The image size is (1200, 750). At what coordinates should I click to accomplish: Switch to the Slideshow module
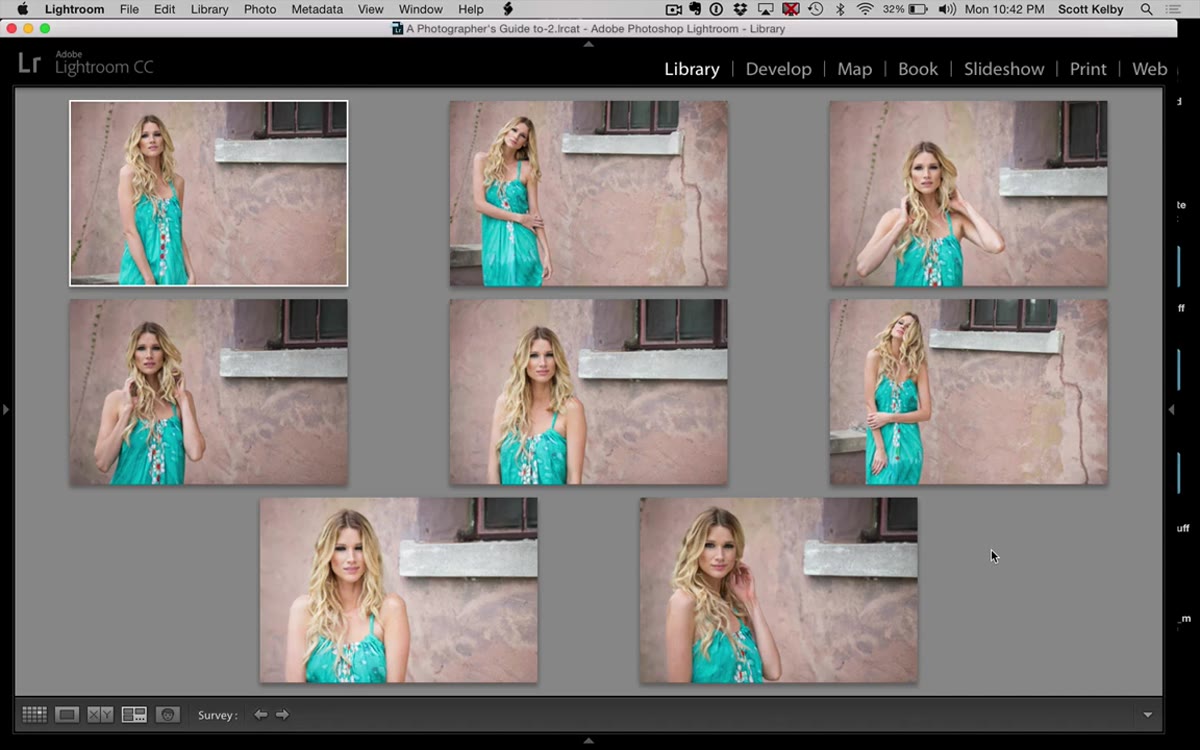pyautogui.click(x=1004, y=69)
